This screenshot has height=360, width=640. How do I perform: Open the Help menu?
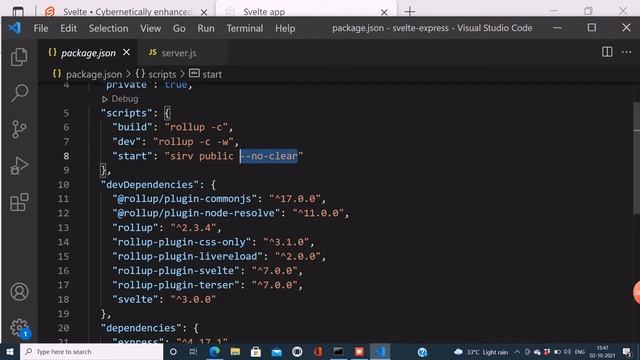point(285,28)
